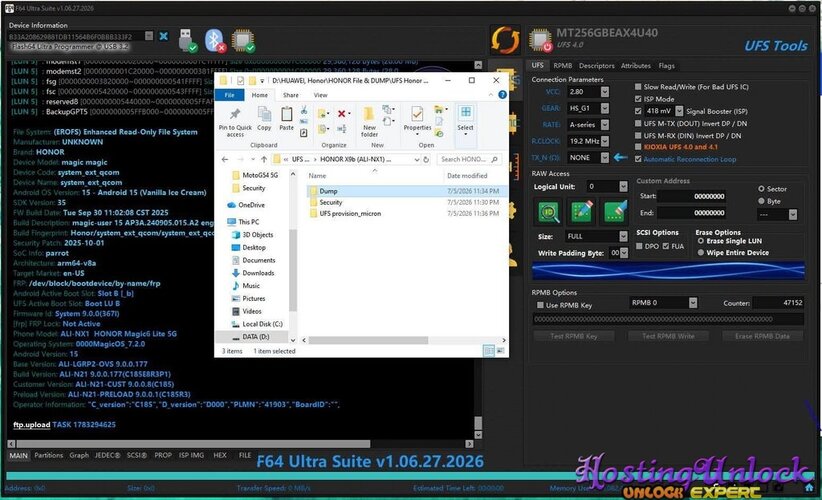Open the Write Padding Byte dropdown
Image resolution: width=822 pixels, height=500 pixels.
(x=624, y=253)
